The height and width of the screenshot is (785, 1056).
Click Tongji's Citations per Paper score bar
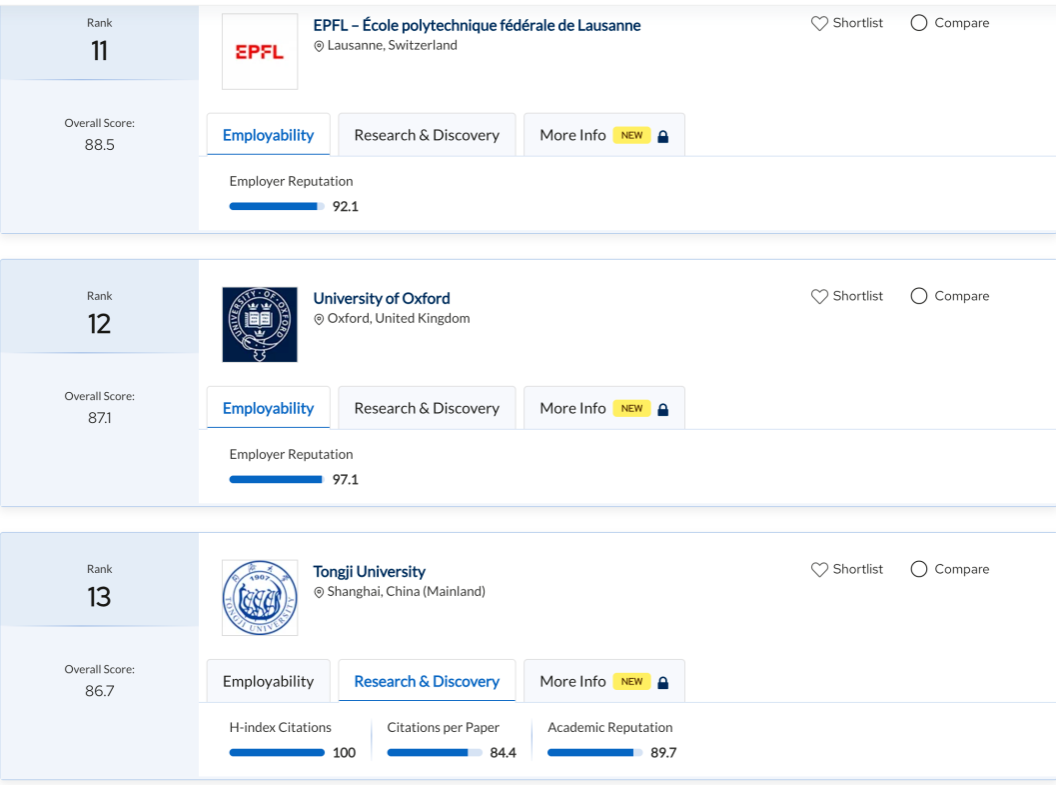click(x=433, y=753)
